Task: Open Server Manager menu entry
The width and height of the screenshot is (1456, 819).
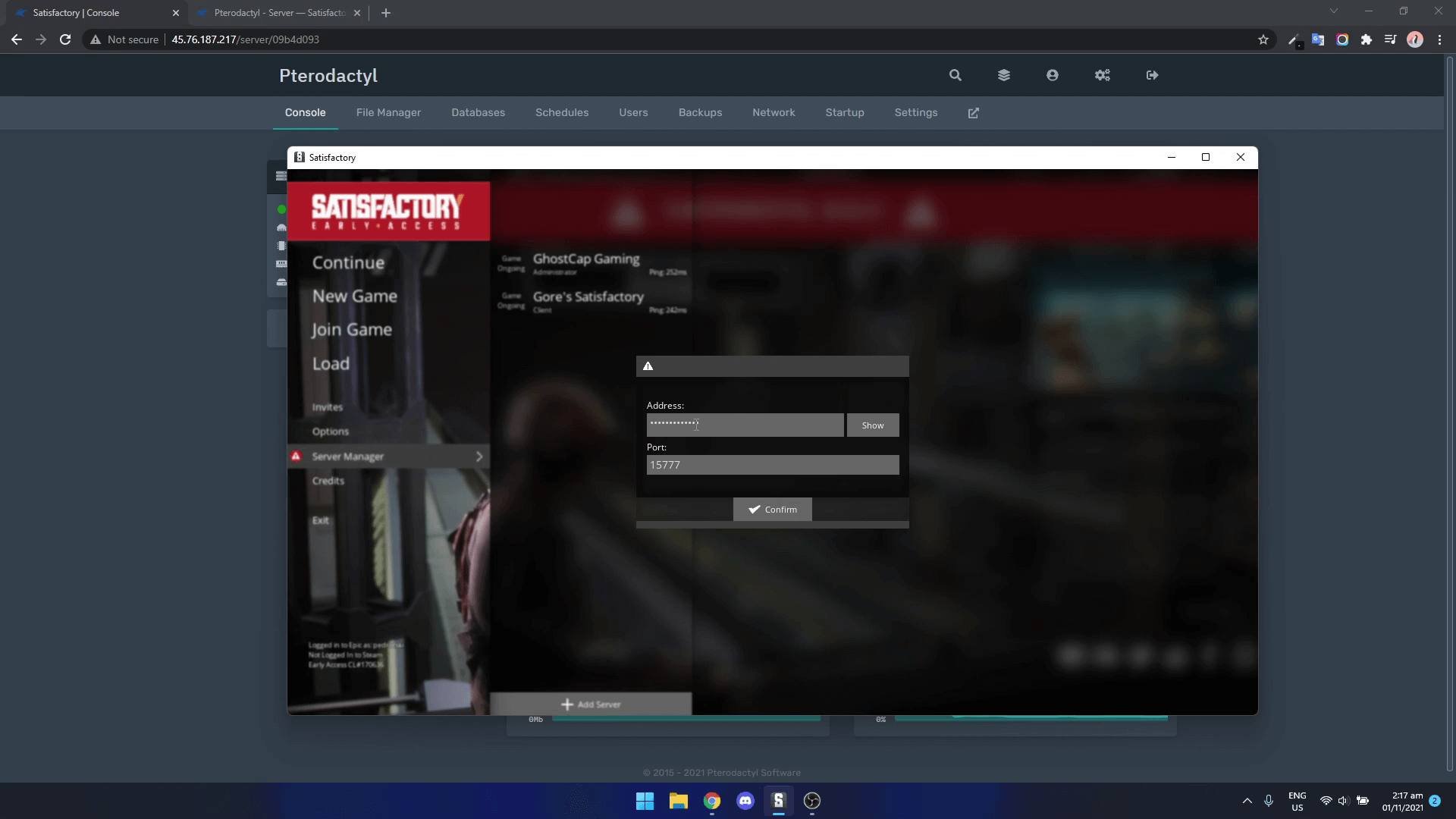Action: click(x=388, y=457)
